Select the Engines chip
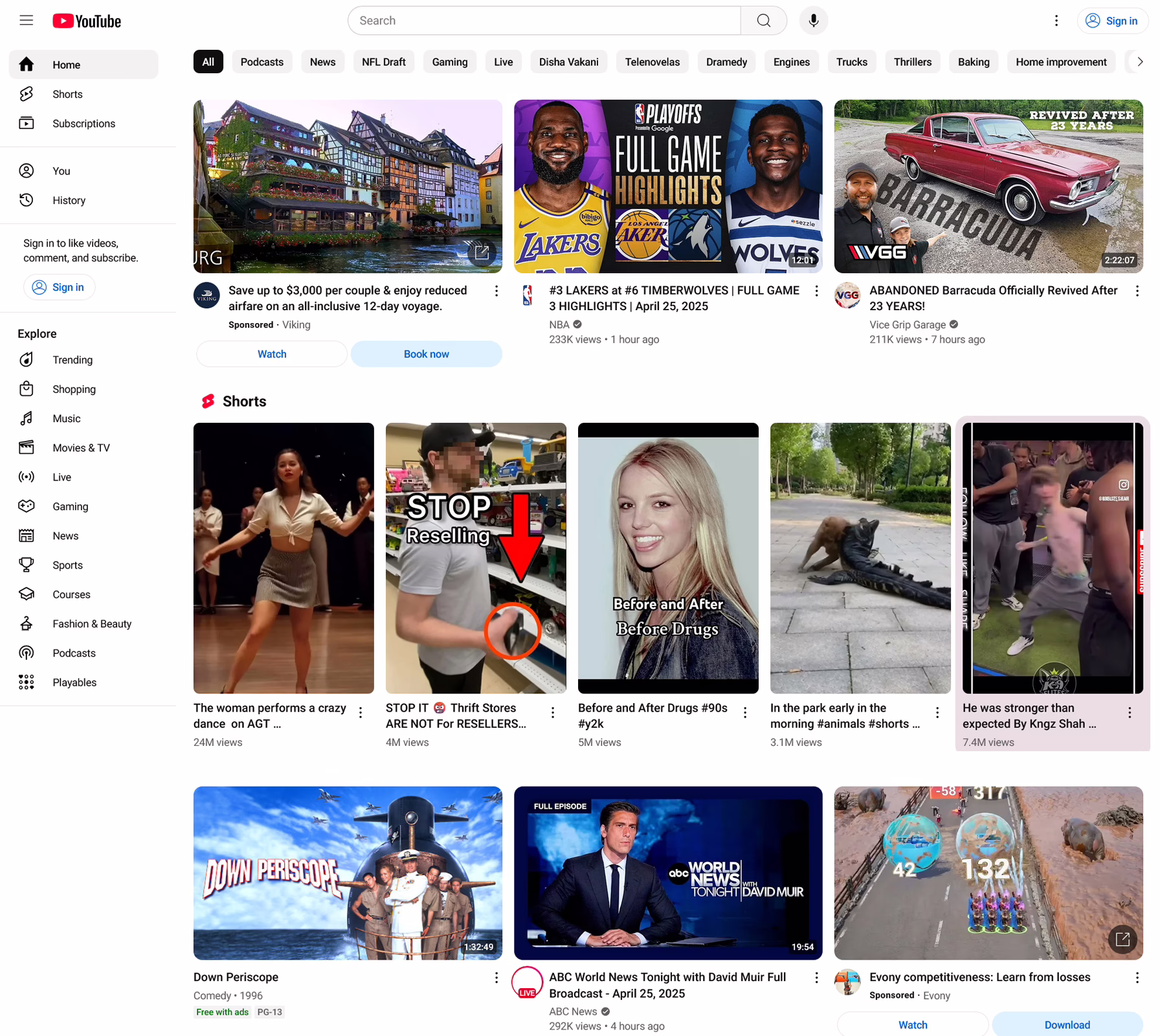 click(x=791, y=62)
